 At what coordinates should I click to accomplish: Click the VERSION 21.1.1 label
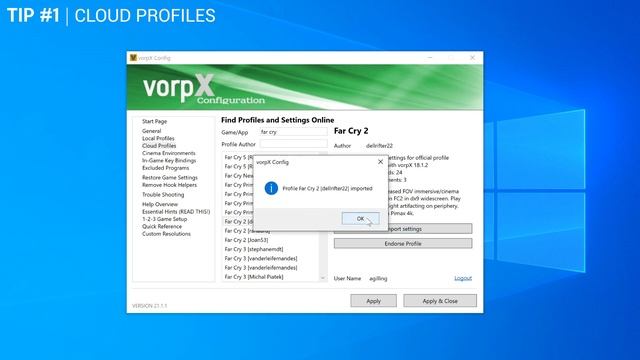149,306
